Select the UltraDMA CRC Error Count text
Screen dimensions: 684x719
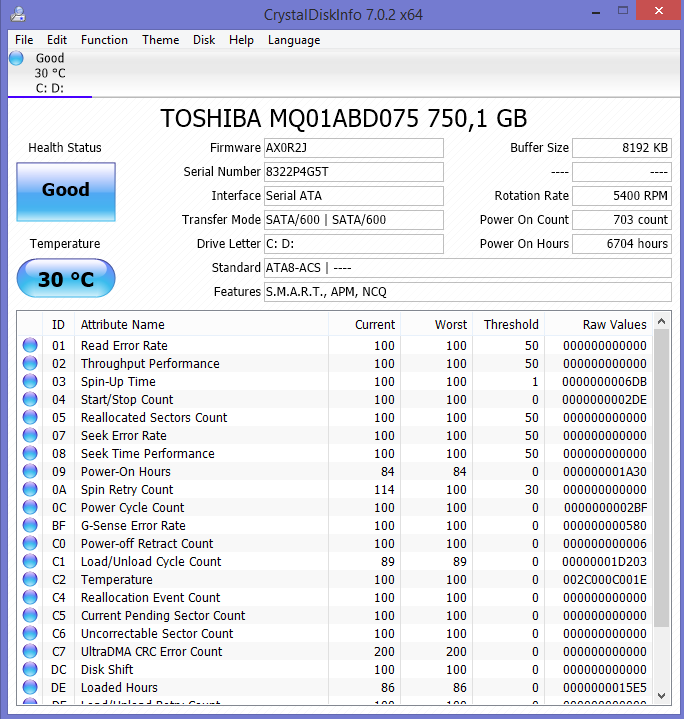pyautogui.click(x=151, y=652)
